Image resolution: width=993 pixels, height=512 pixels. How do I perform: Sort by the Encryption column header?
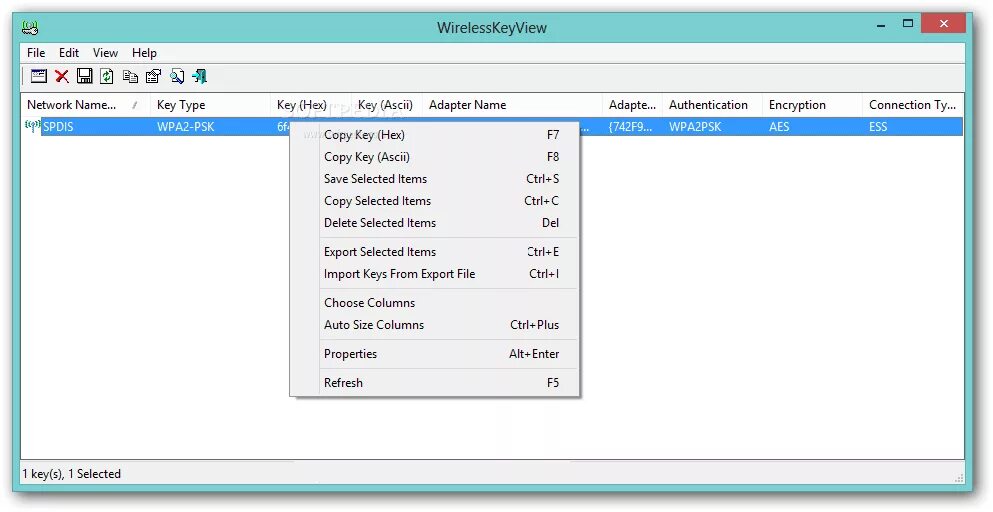[812, 105]
